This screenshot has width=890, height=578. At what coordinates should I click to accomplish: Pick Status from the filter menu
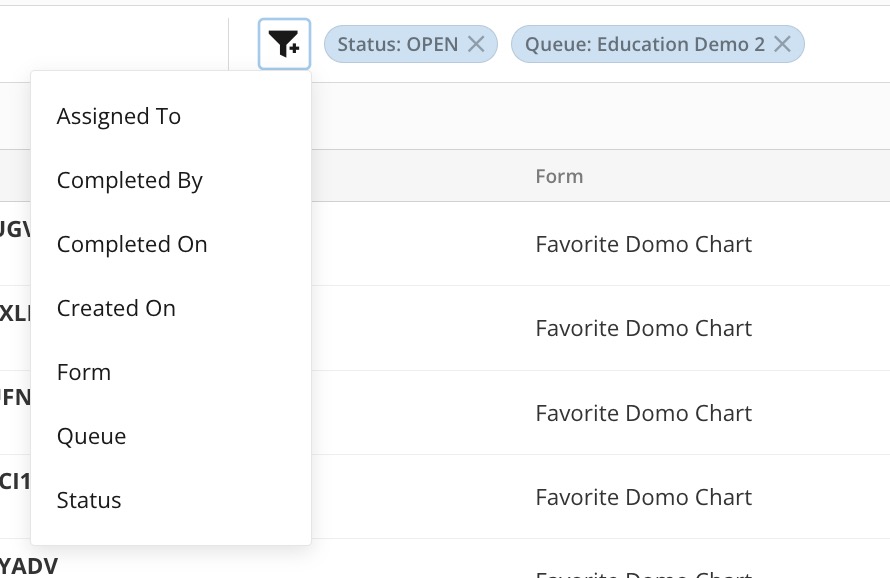(89, 500)
